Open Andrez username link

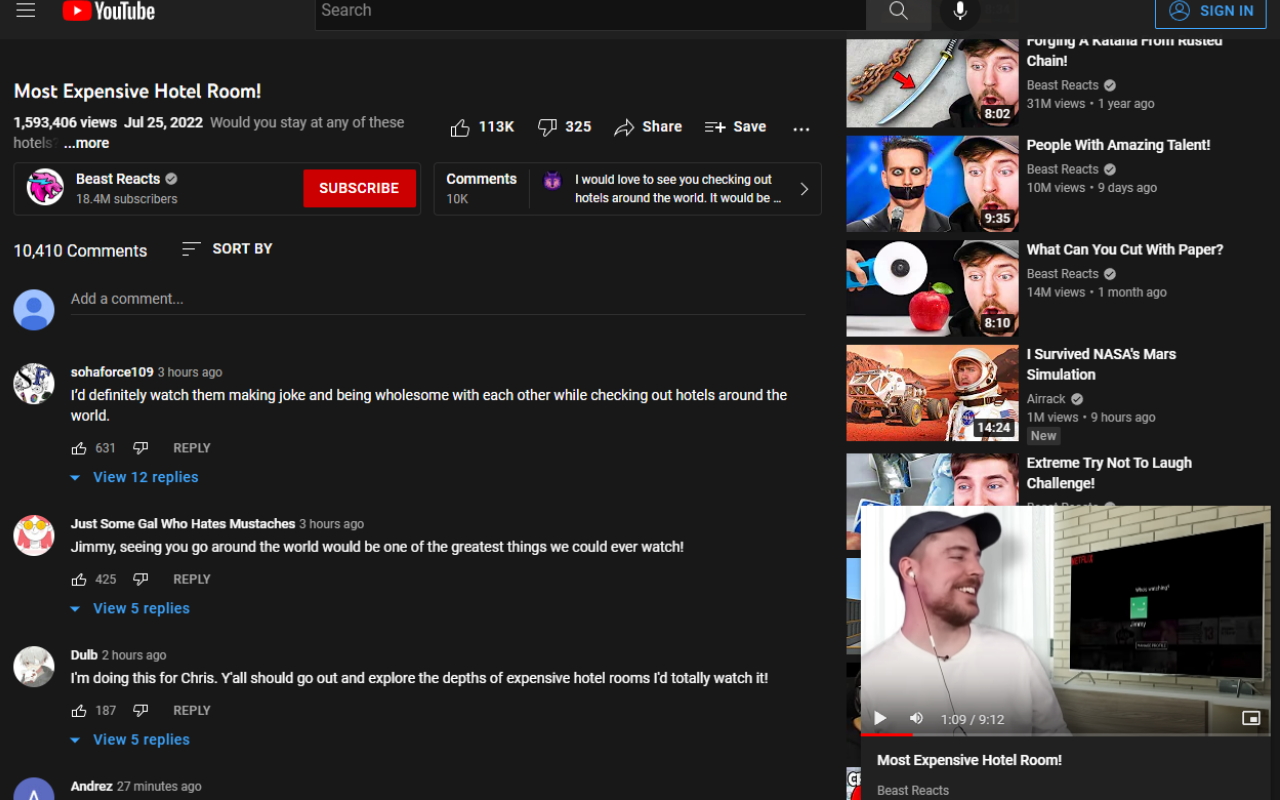tap(92, 786)
